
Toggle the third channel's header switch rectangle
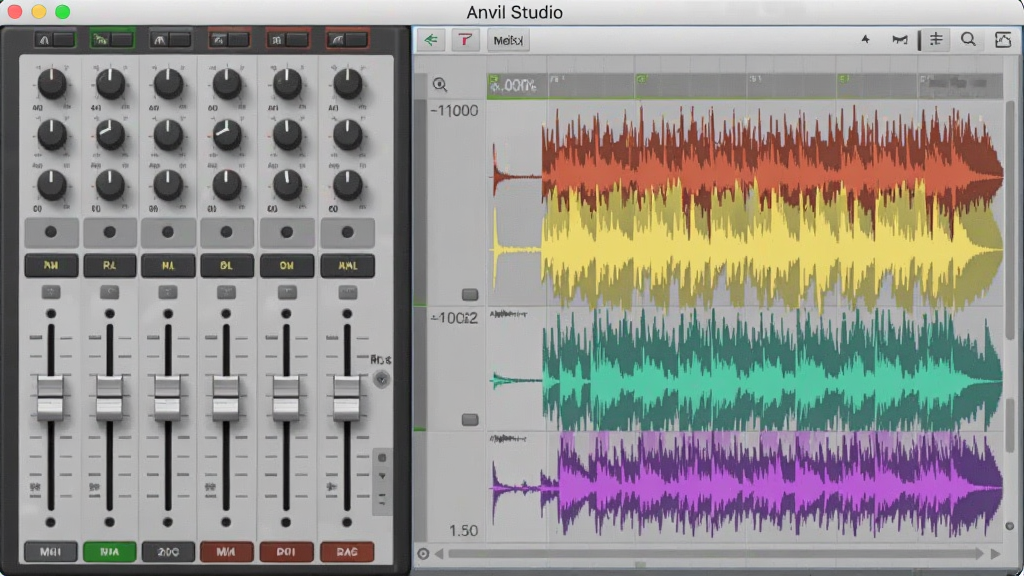[x=180, y=40]
